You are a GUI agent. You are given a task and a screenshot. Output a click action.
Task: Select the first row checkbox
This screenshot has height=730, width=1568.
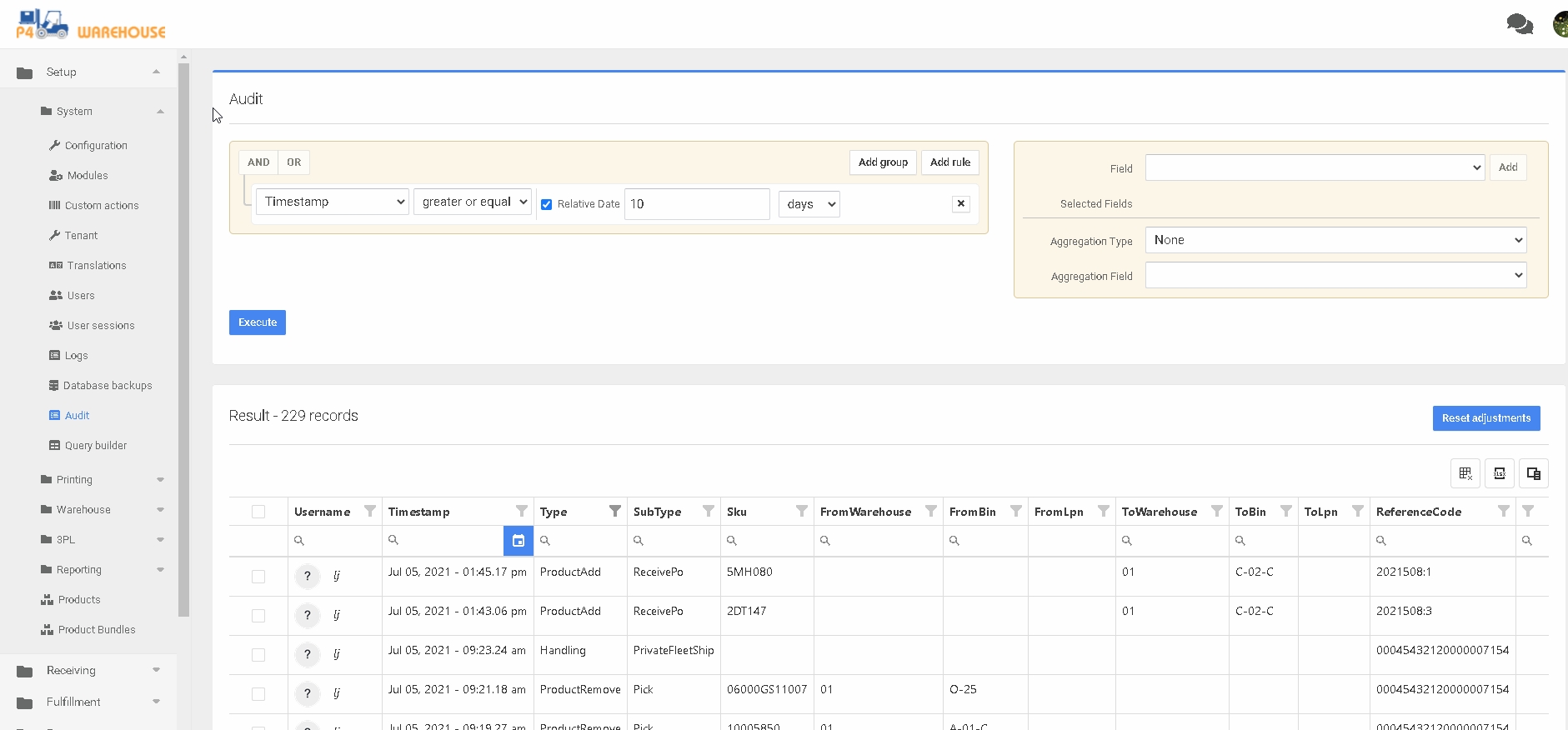(258, 577)
